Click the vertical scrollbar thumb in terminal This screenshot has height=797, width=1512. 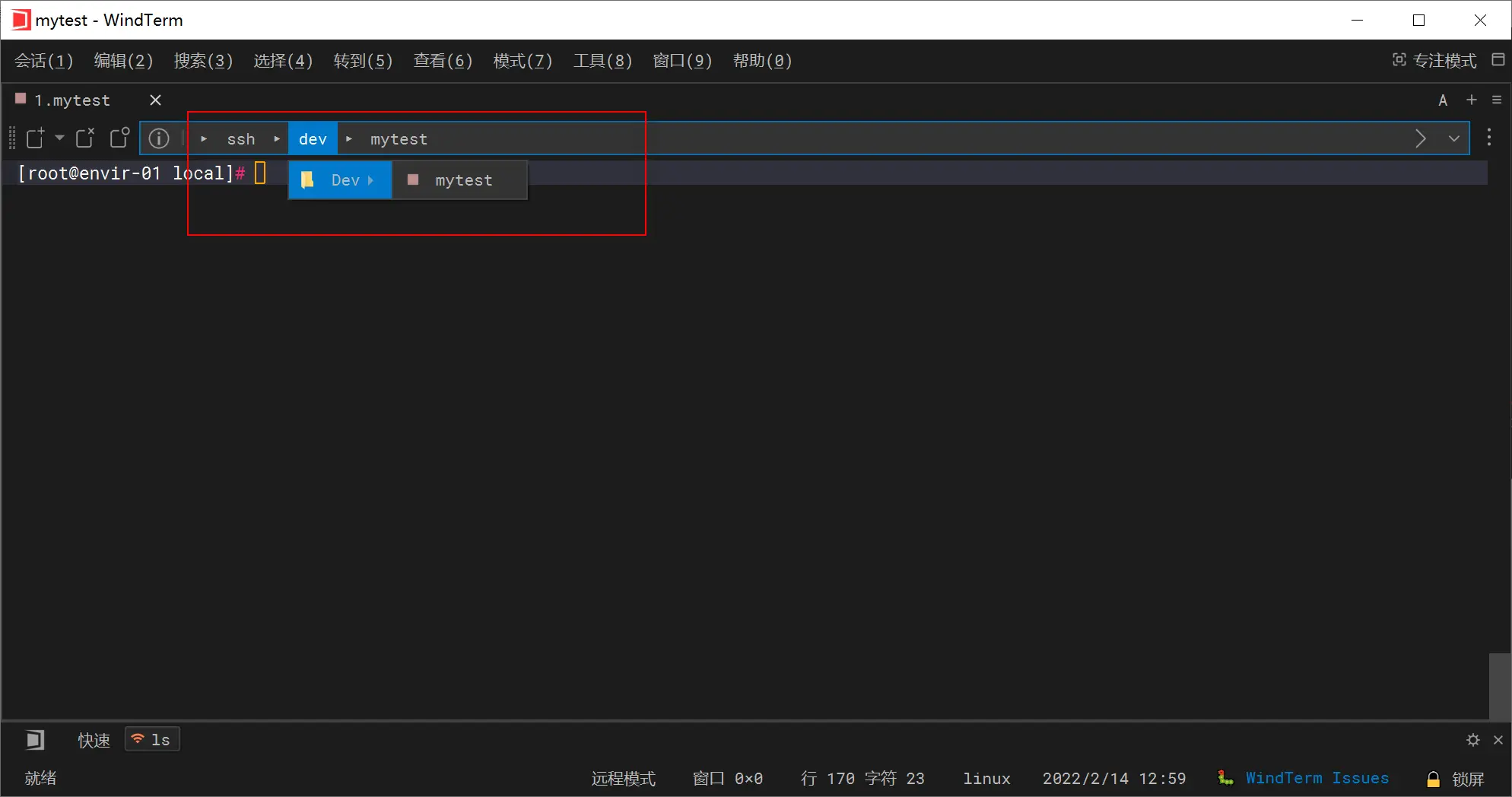coord(1500,686)
